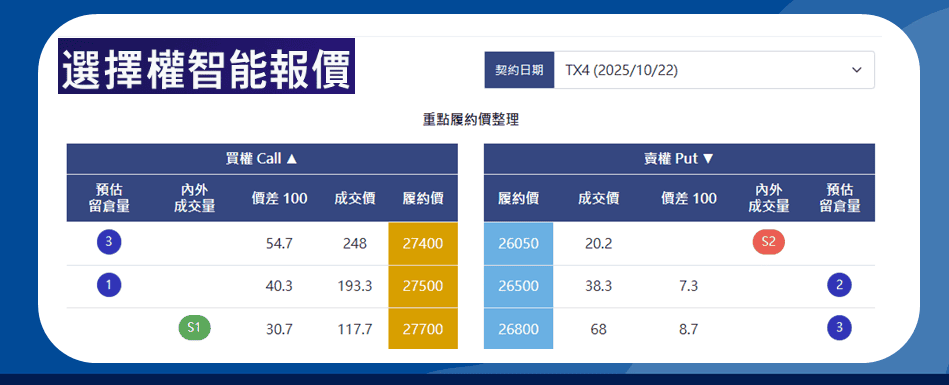Click blue badge 3 in 27400 Call row
Screen dimensions: 949x385
[109, 242]
